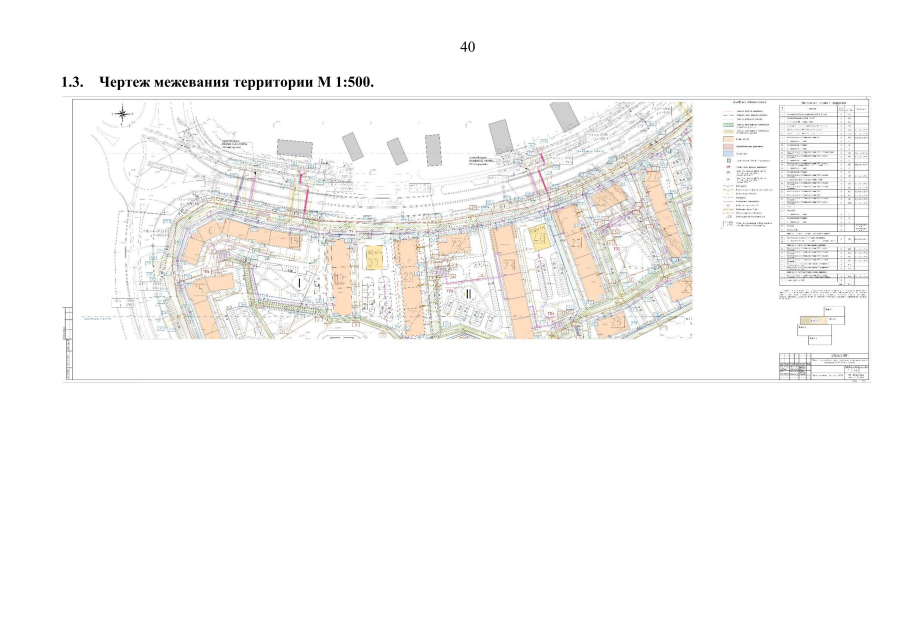The image size is (905, 640).
Task: Click building plot number 23 label
Action: coord(509,265)
